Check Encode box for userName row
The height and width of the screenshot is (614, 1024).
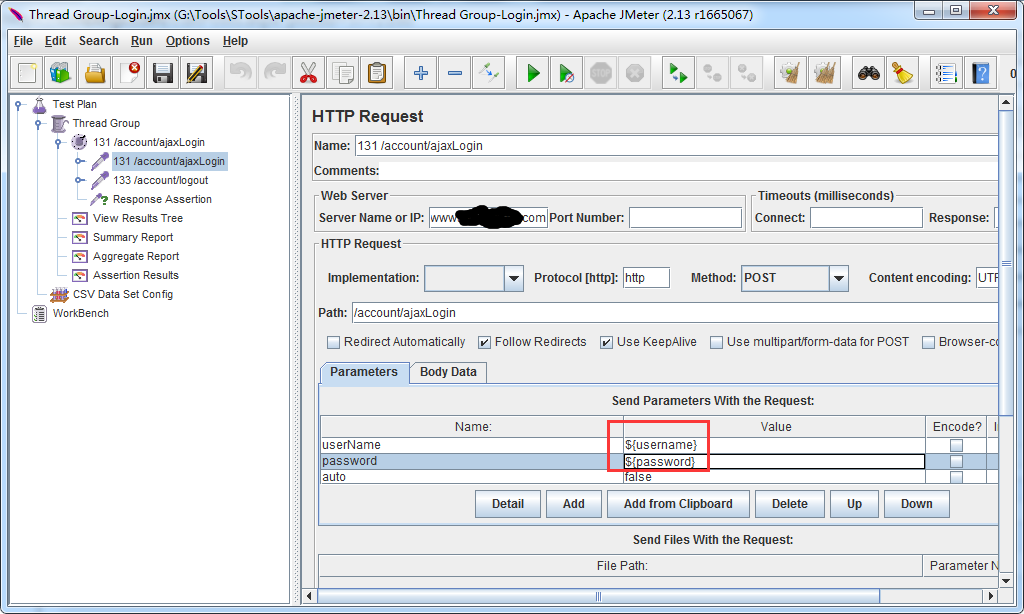pos(956,445)
